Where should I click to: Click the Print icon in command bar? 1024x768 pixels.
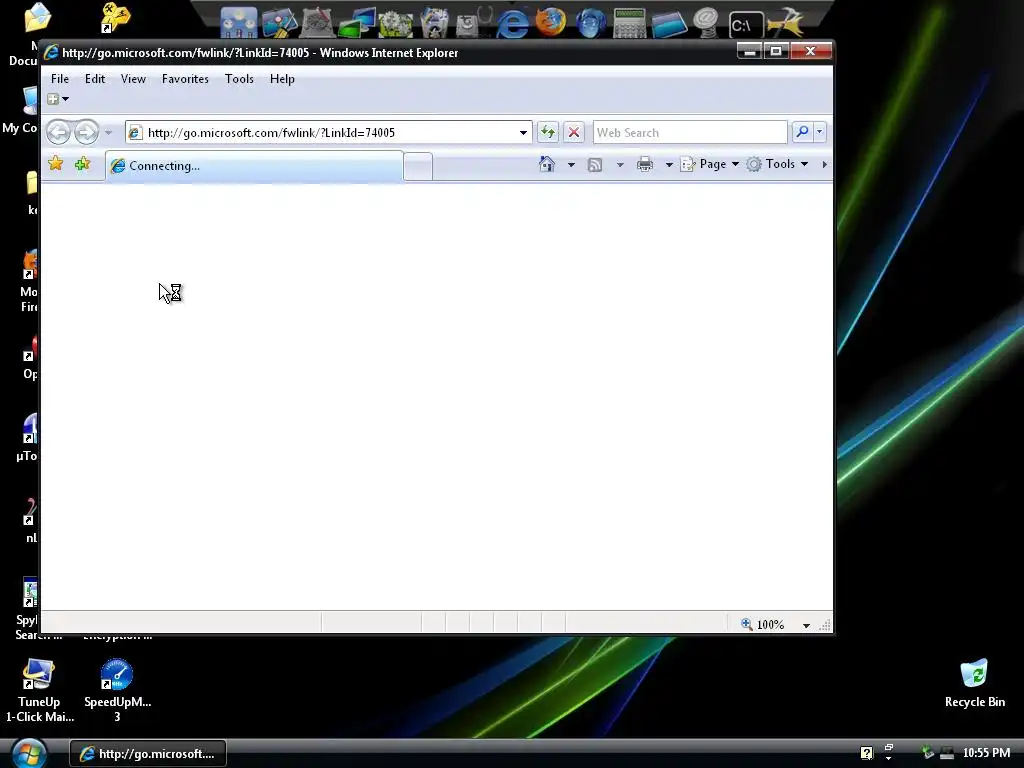coord(645,165)
